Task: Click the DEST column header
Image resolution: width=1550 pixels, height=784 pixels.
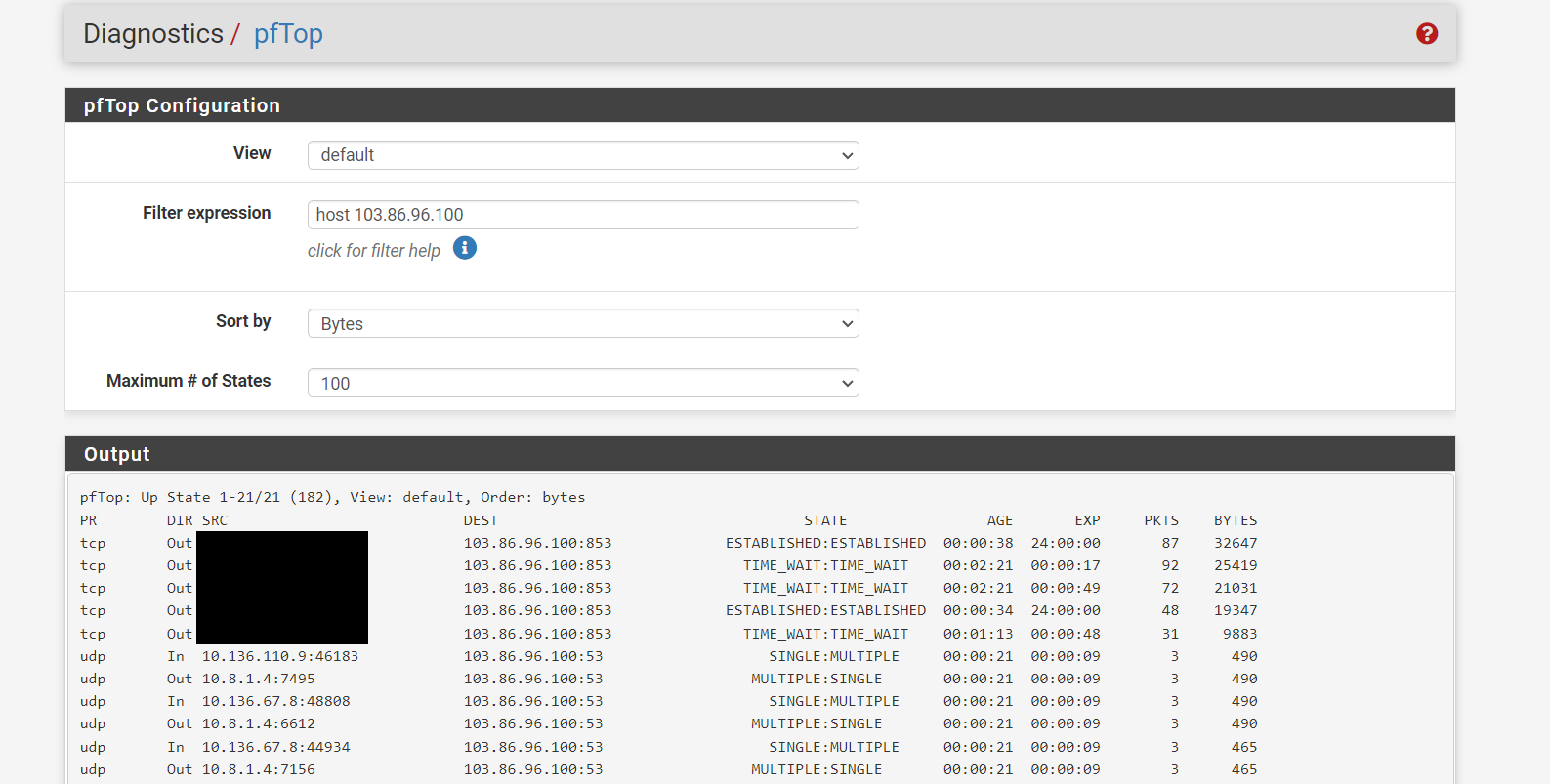Action: pyautogui.click(x=481, y=520)
